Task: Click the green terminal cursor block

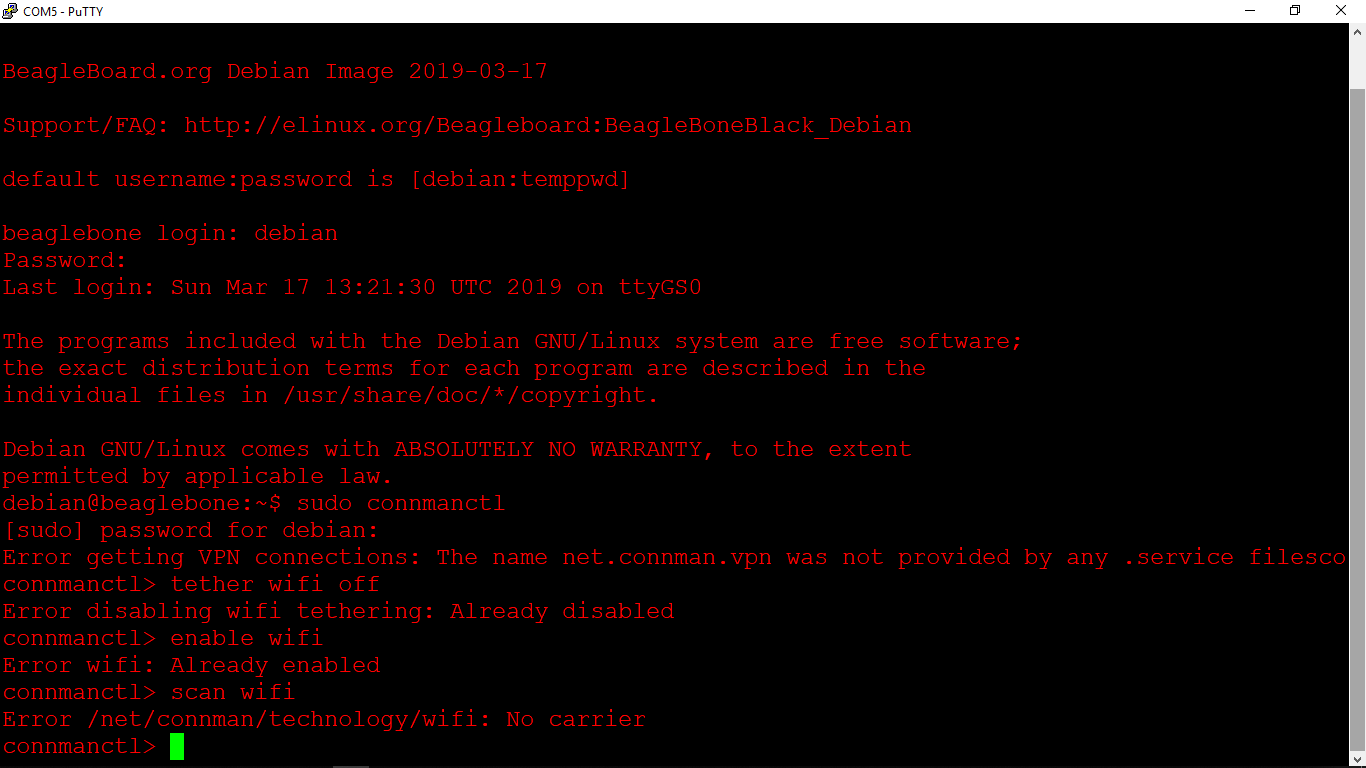Action: click(177, 746)
